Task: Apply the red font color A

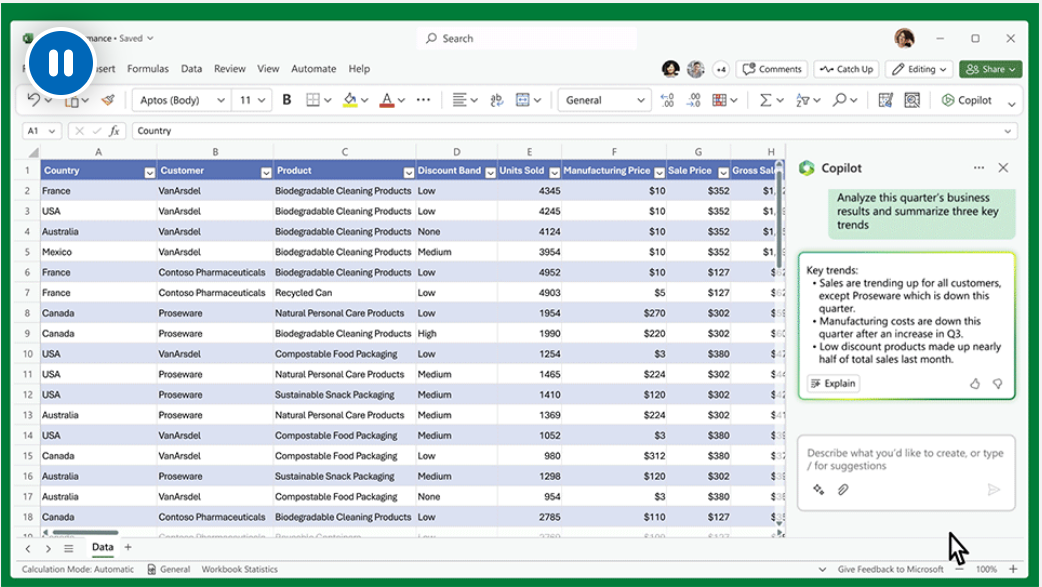Action: click(x=387, y=100)
